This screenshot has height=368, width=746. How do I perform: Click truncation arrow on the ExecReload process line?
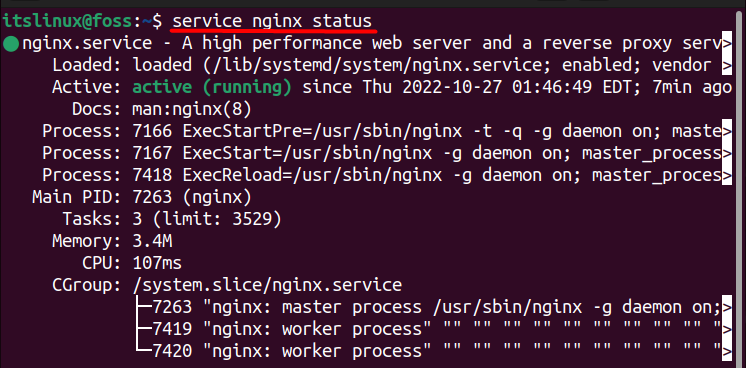[x=726, y=175]
